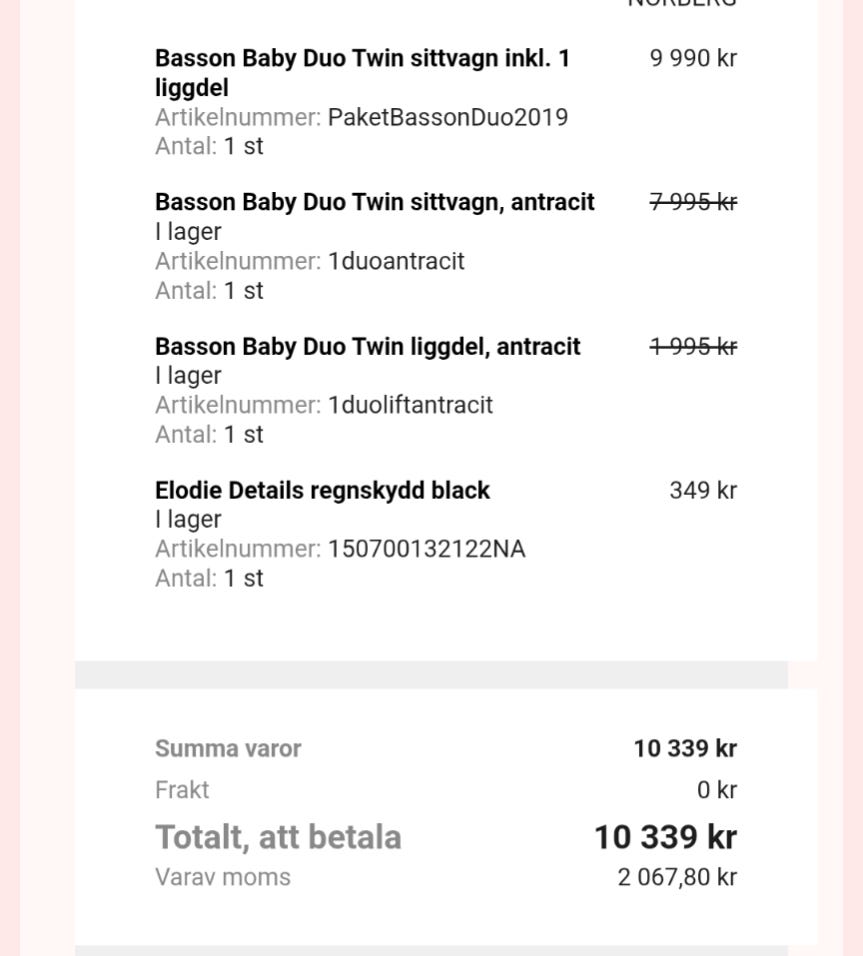Click the Varav moms label
This screenshot has height=956, width=863.
pos(223,877)
